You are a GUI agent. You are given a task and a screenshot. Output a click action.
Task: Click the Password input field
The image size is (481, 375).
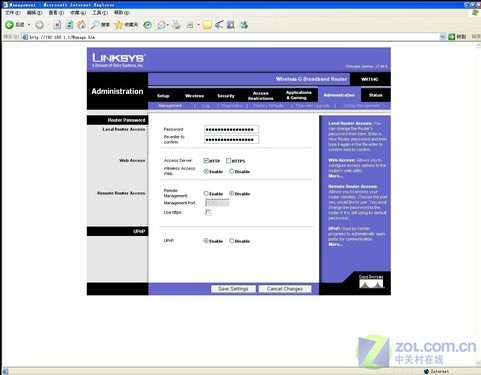(x=231, y=129)
